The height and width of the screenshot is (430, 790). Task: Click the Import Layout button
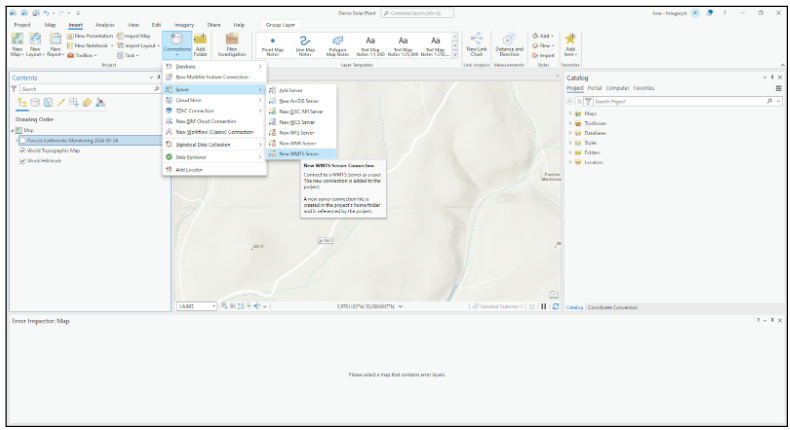(139, 45)
